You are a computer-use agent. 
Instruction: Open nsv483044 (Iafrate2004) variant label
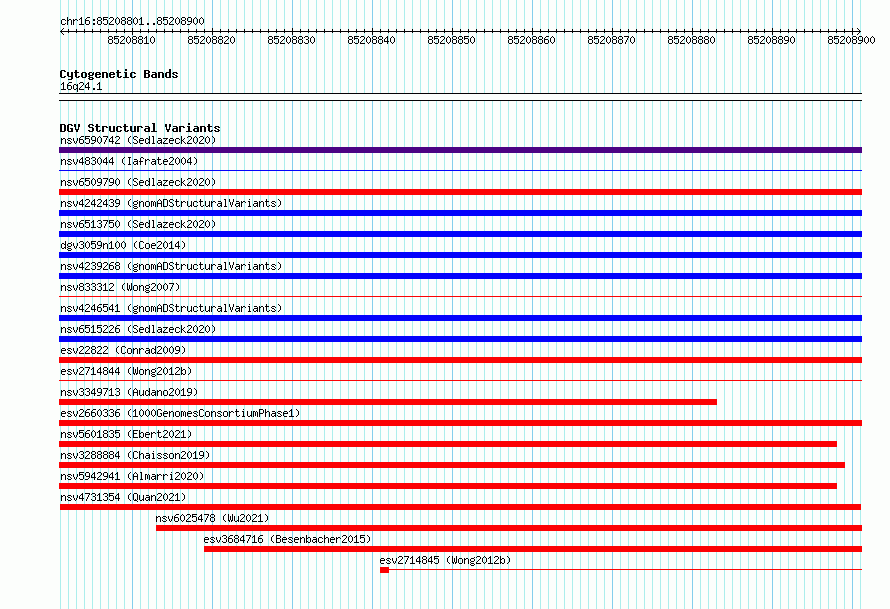click(129, 161)
